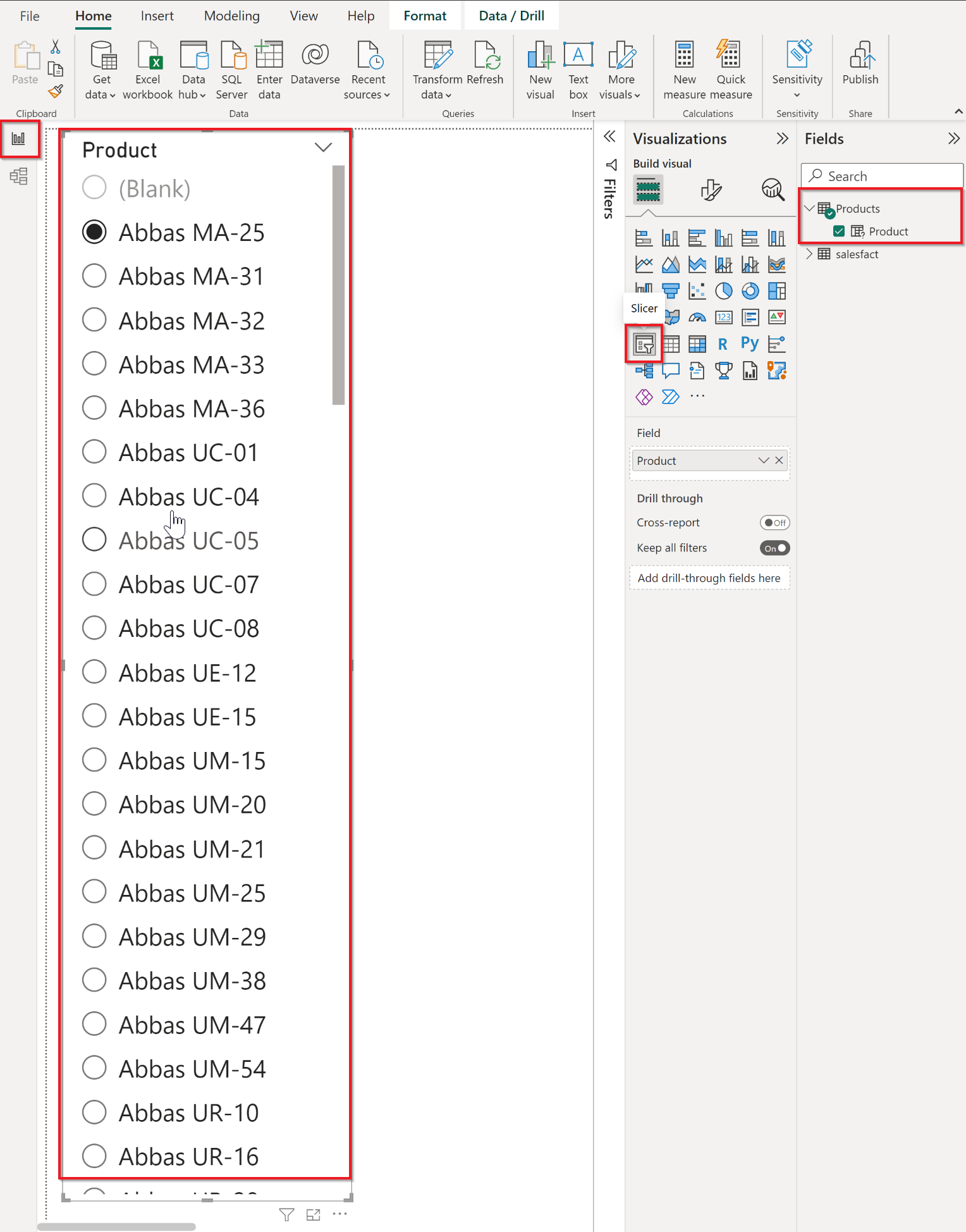This screenshot has width=966, height=1232.
Task: Select the Treemap visual
Action: click(x=776, y=291)
